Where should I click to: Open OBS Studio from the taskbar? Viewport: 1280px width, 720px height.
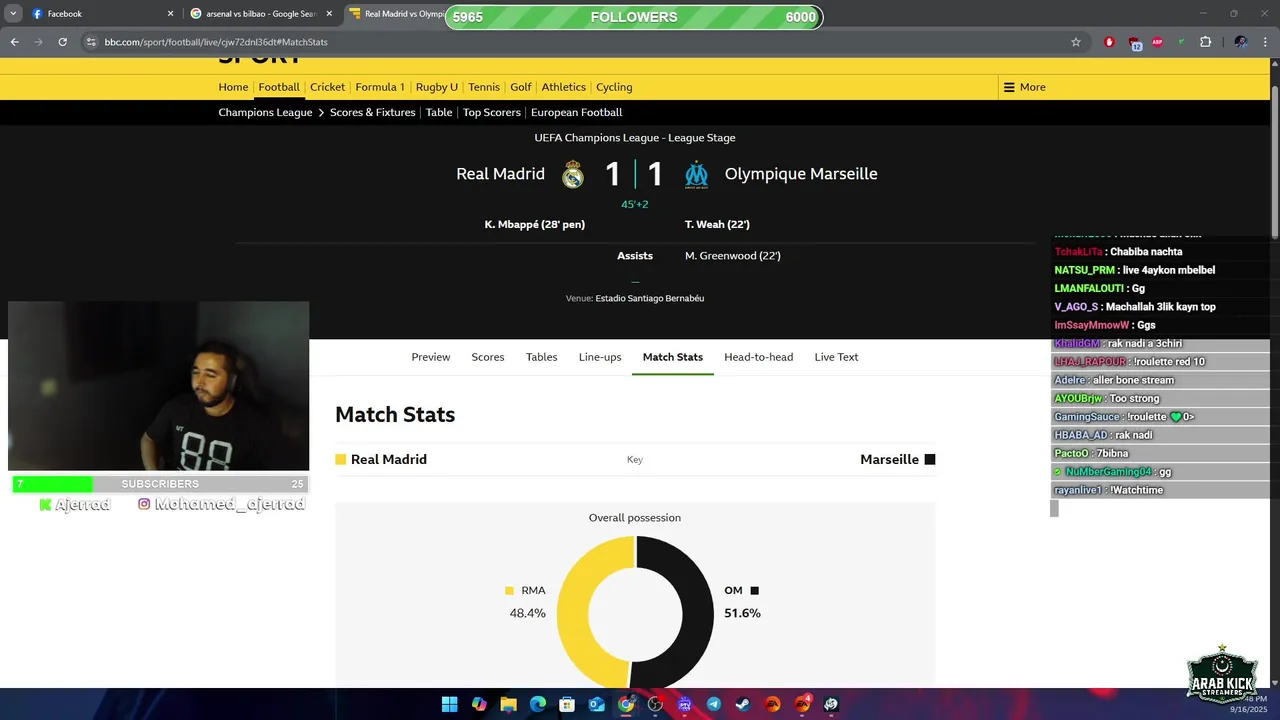pyautogui.click(x=655, y=704)
